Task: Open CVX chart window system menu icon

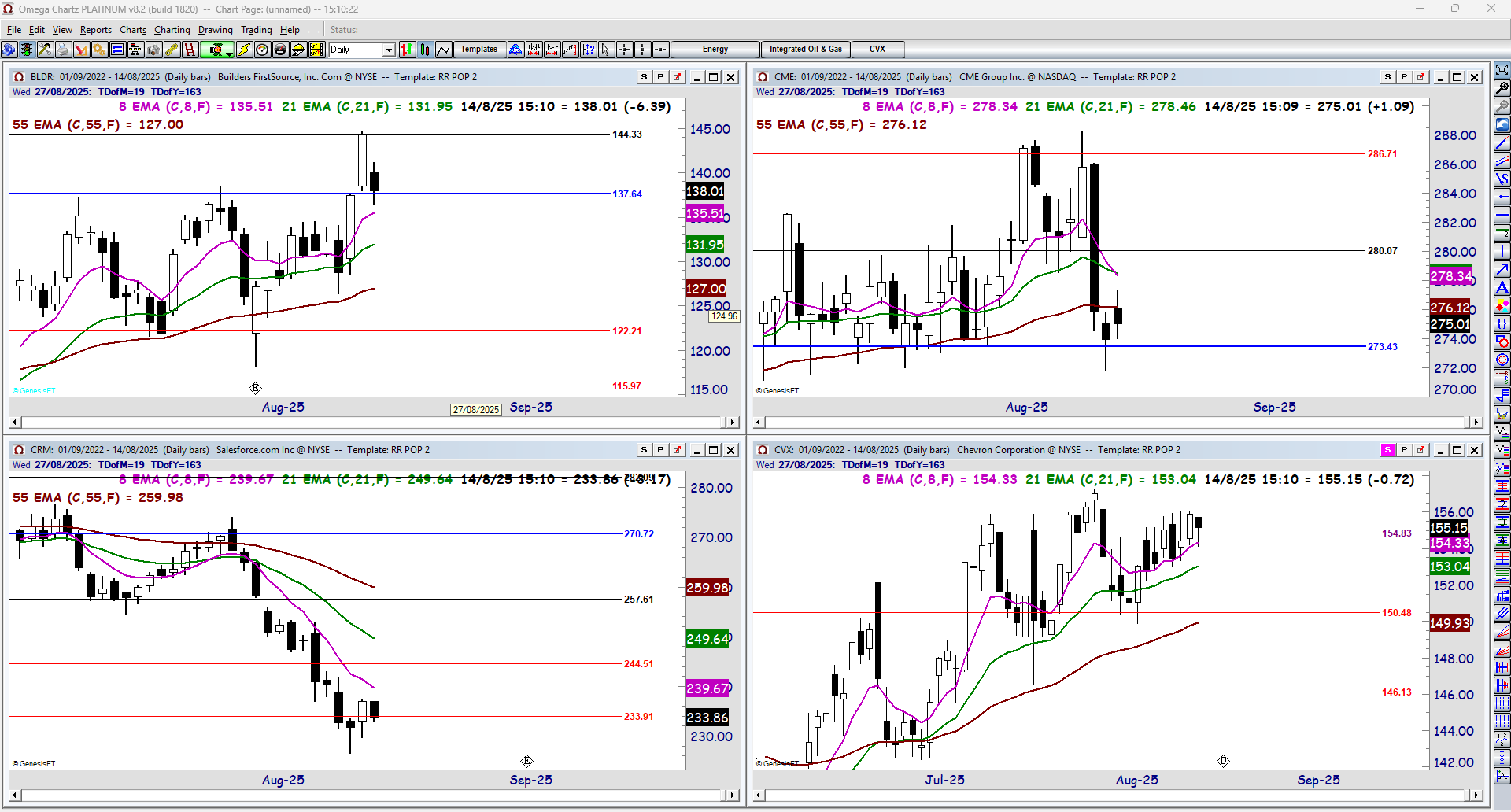Action: 762,450
